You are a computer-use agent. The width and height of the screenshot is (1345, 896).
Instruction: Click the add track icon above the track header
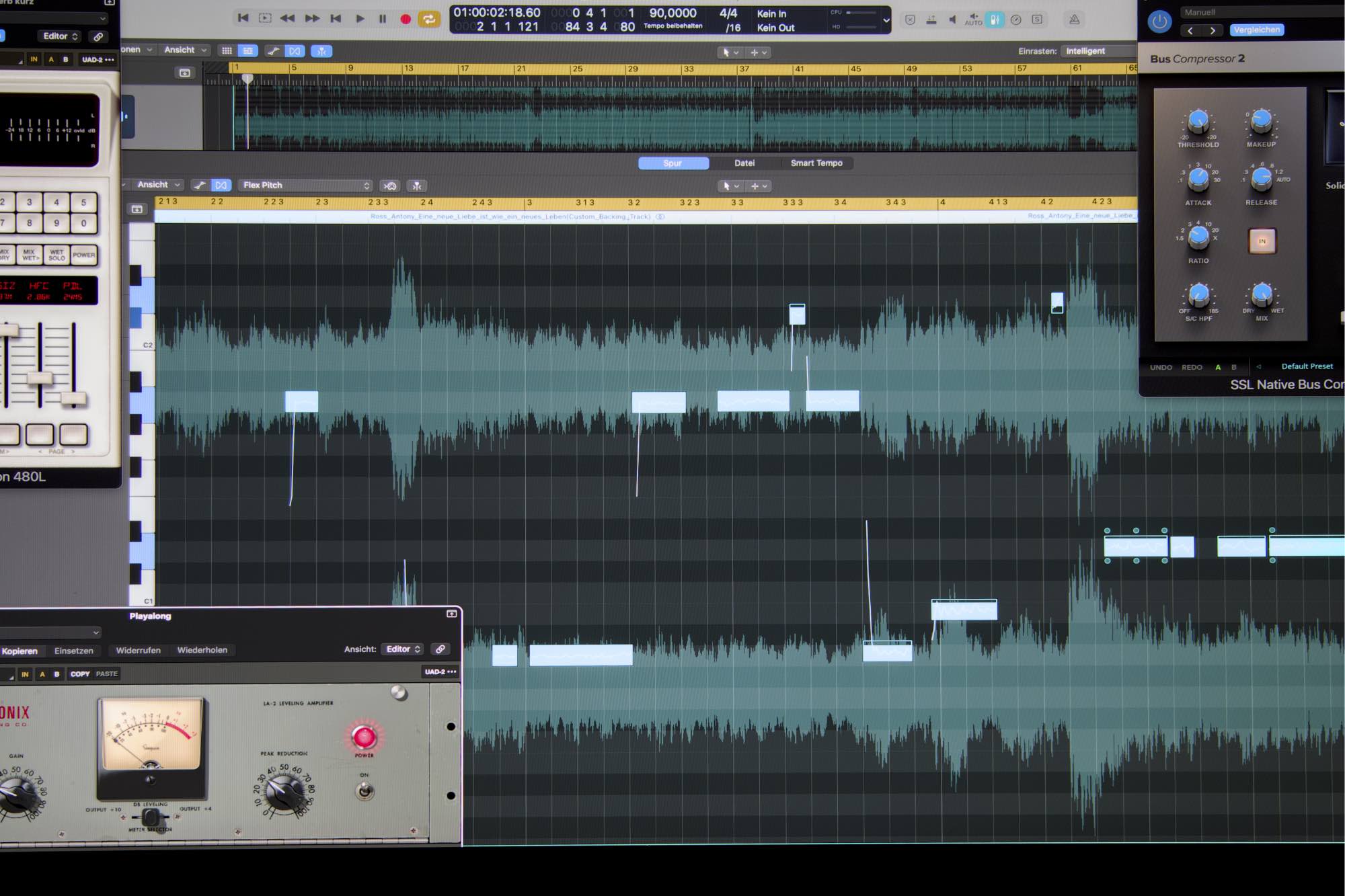(185, 73)
